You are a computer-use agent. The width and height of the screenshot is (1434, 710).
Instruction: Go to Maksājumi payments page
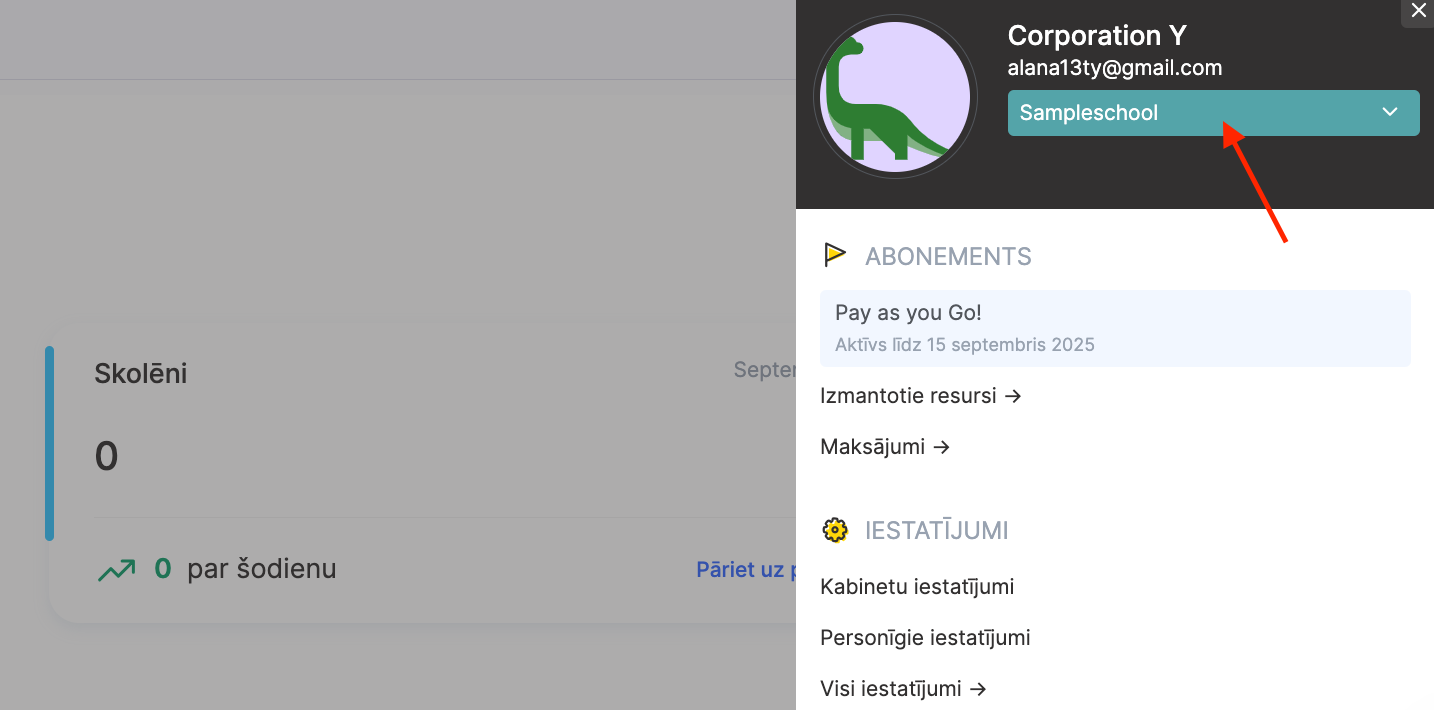point(884,447)
